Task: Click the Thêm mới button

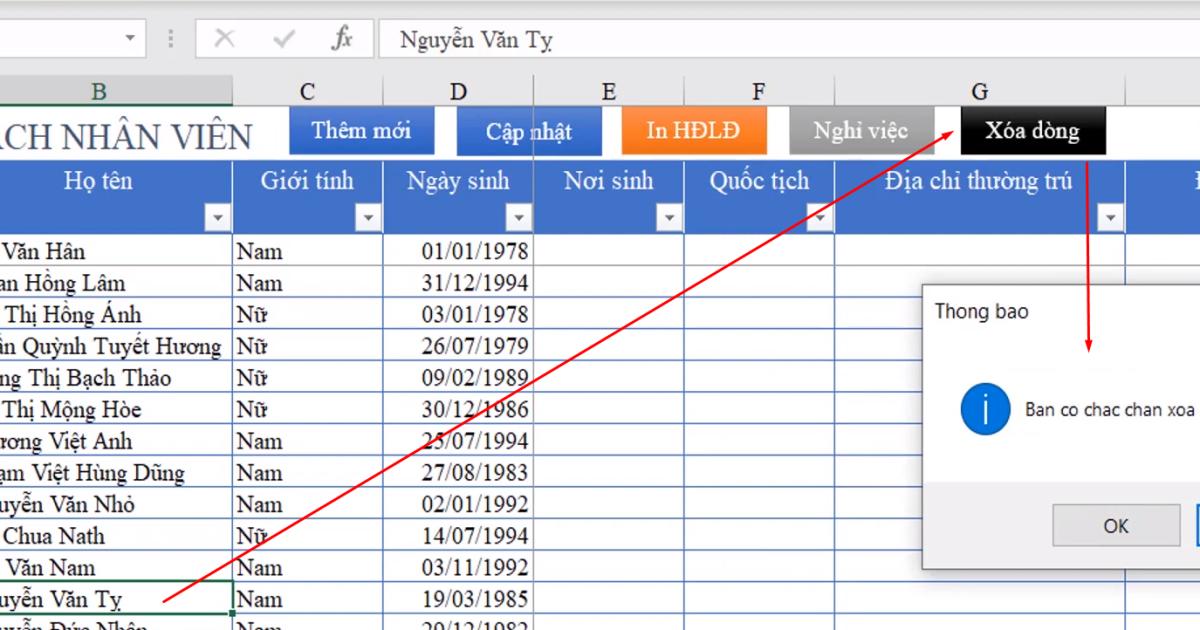Action: (x=362, y=130)
